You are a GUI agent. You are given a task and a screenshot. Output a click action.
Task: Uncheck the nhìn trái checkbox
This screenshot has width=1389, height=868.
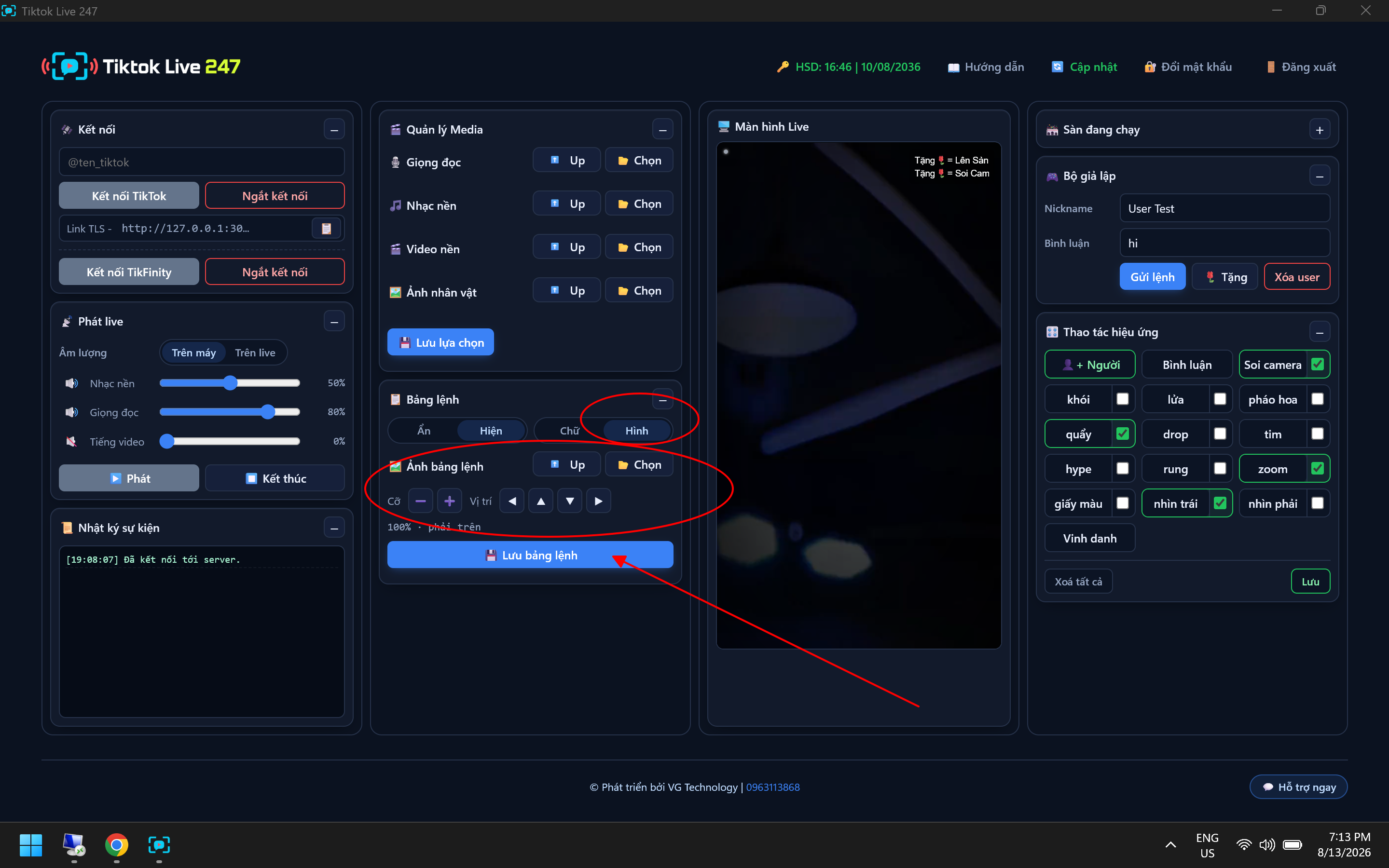point(1220,503)
